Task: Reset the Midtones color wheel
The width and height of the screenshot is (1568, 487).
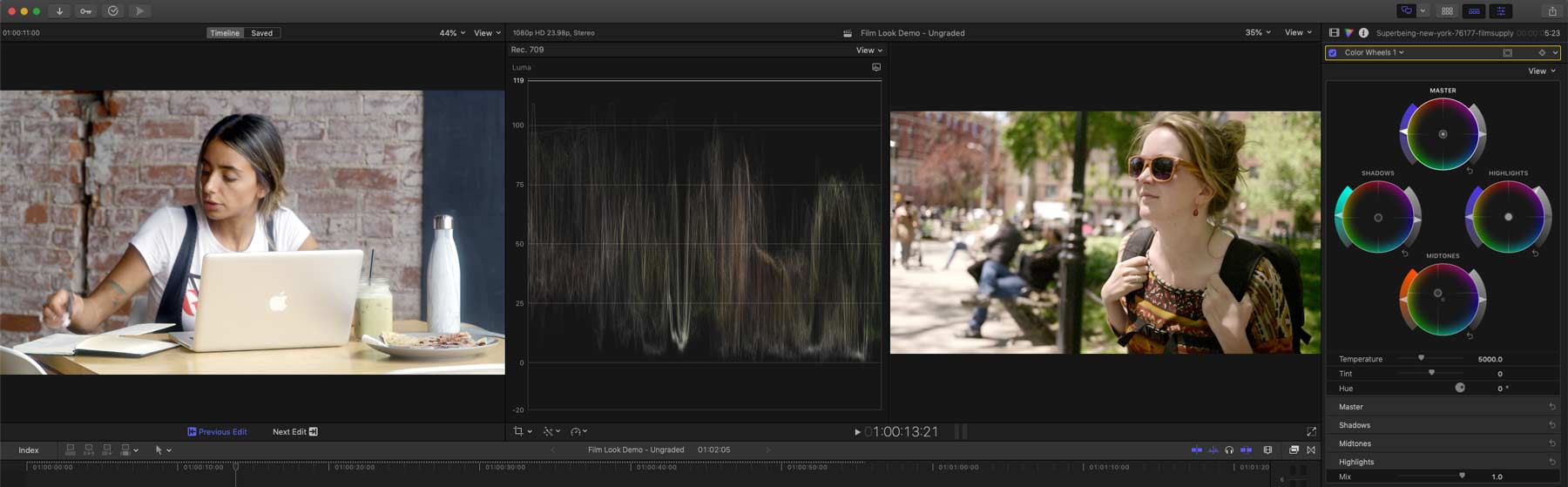Action: point(1470,336)
